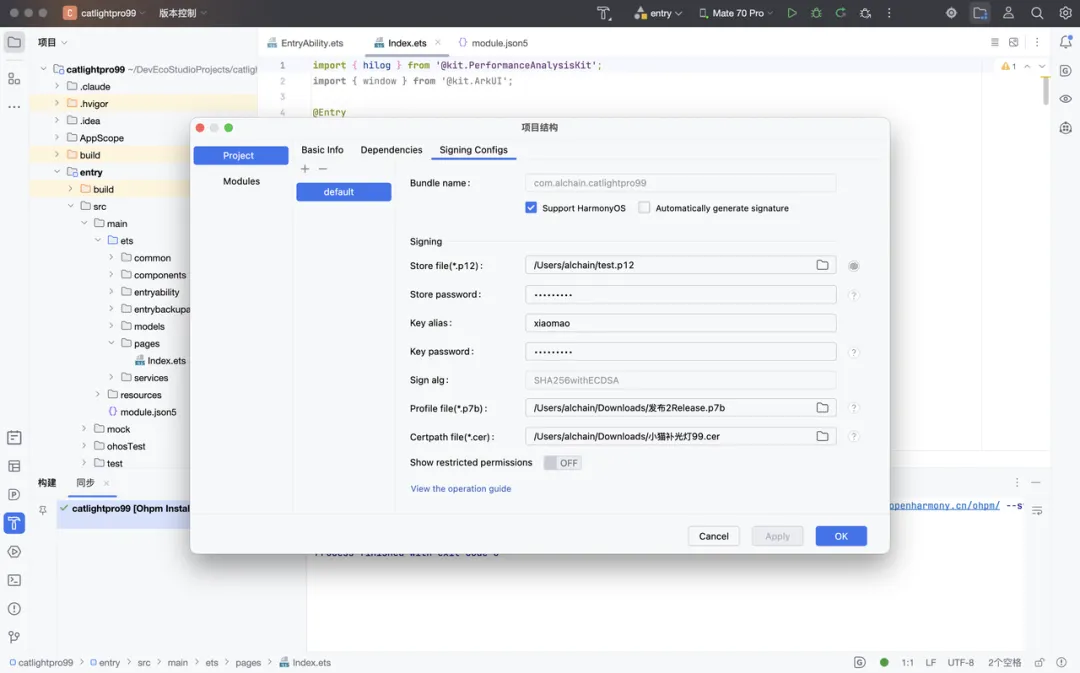Click UTF-8 encoding in status bar
This screenshot has width=1080, height=673.
(960, 663)
